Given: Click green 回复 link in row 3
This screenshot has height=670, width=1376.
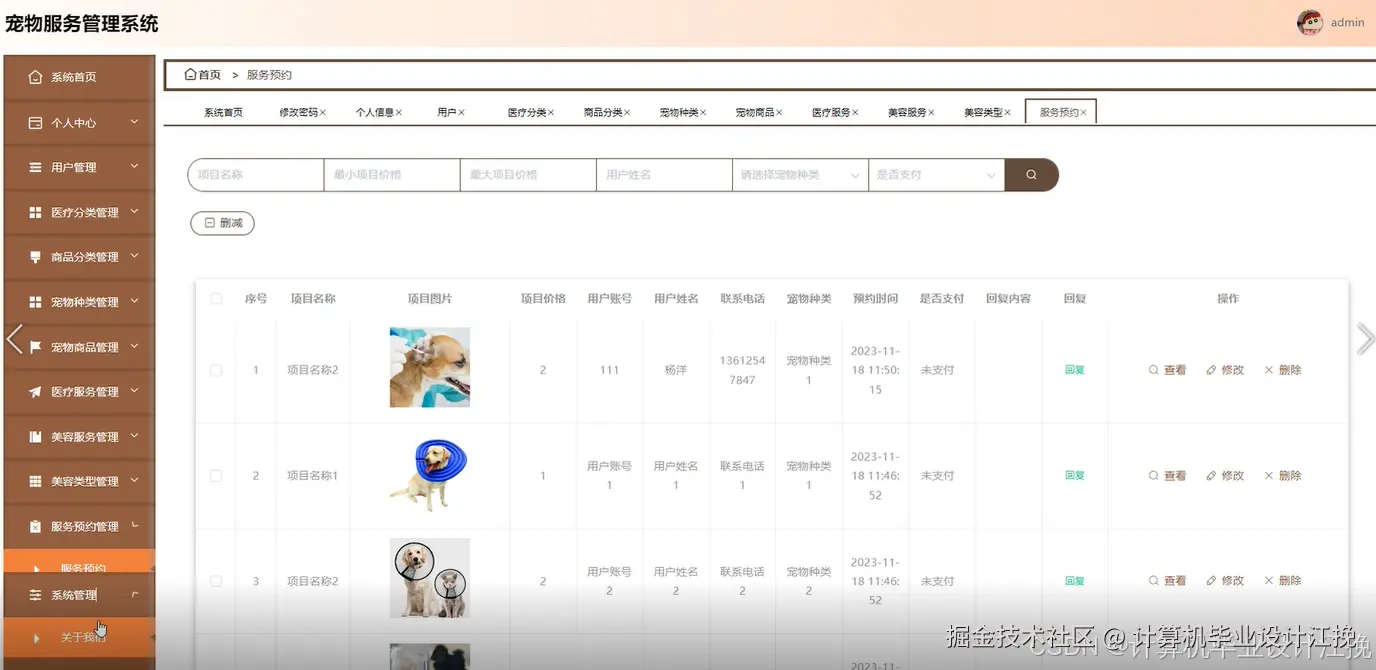Looking at the screenshot, I should point(1075,581).
